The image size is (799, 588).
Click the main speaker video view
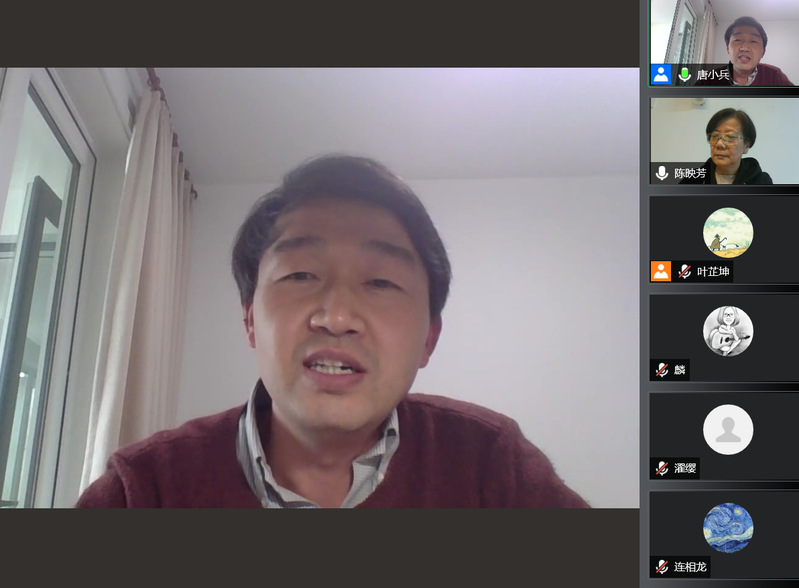pyautogui.click(x=320, y=288)
